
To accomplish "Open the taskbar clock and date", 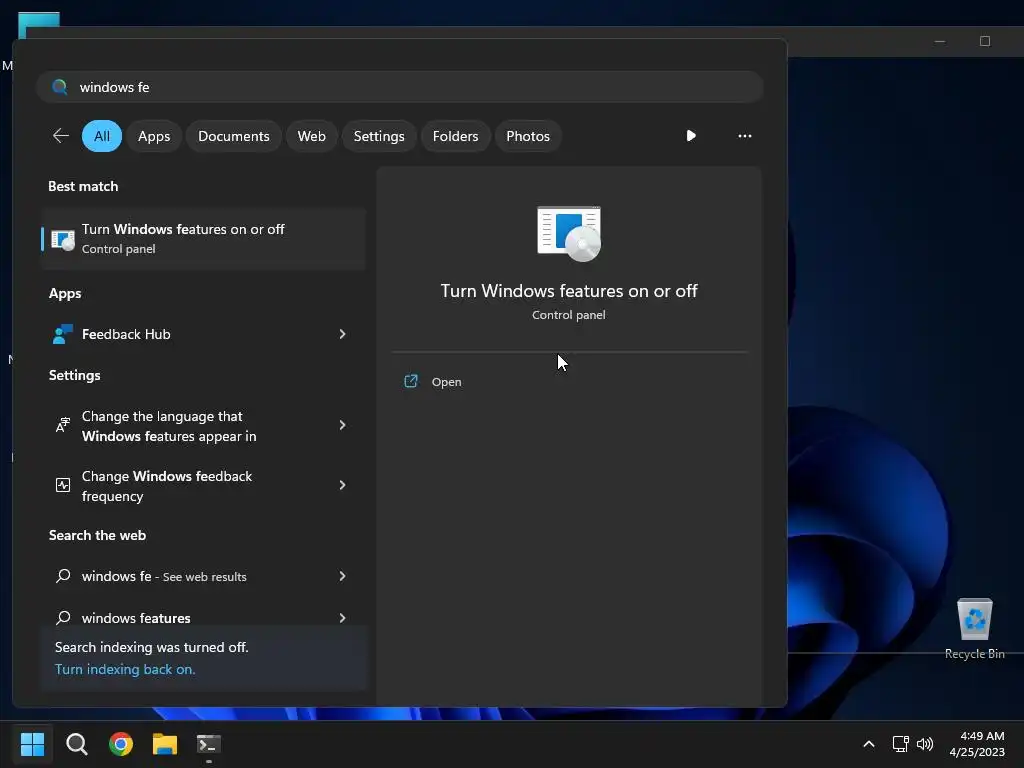I will pyautogui.click(x=977, y=744).
